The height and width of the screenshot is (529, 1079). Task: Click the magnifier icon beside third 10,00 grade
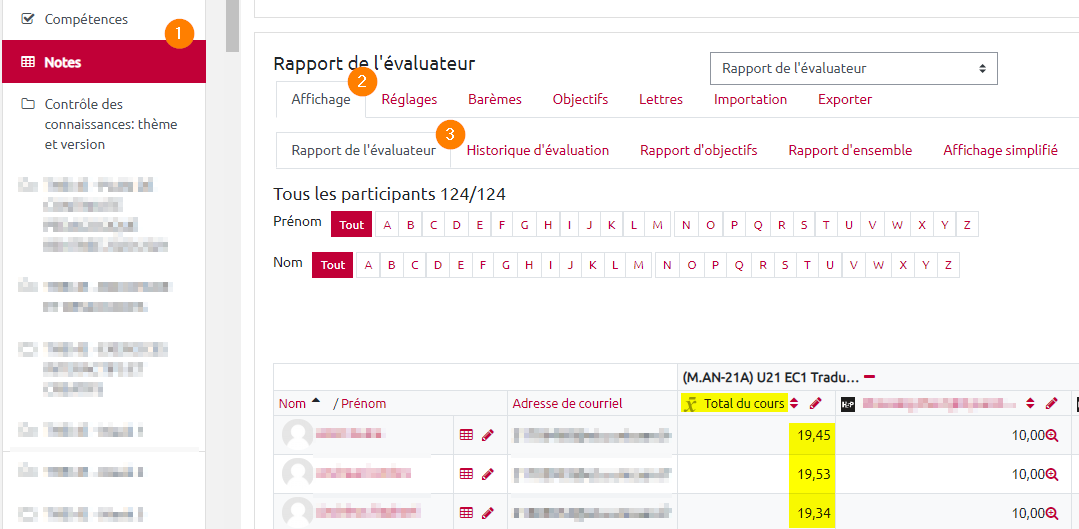1052,513
